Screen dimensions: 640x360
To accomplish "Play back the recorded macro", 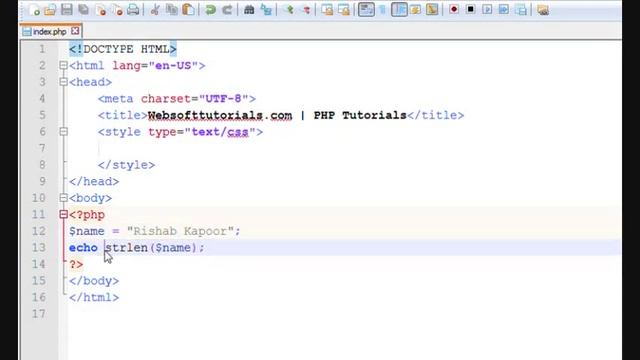I will tap(487, 9).
